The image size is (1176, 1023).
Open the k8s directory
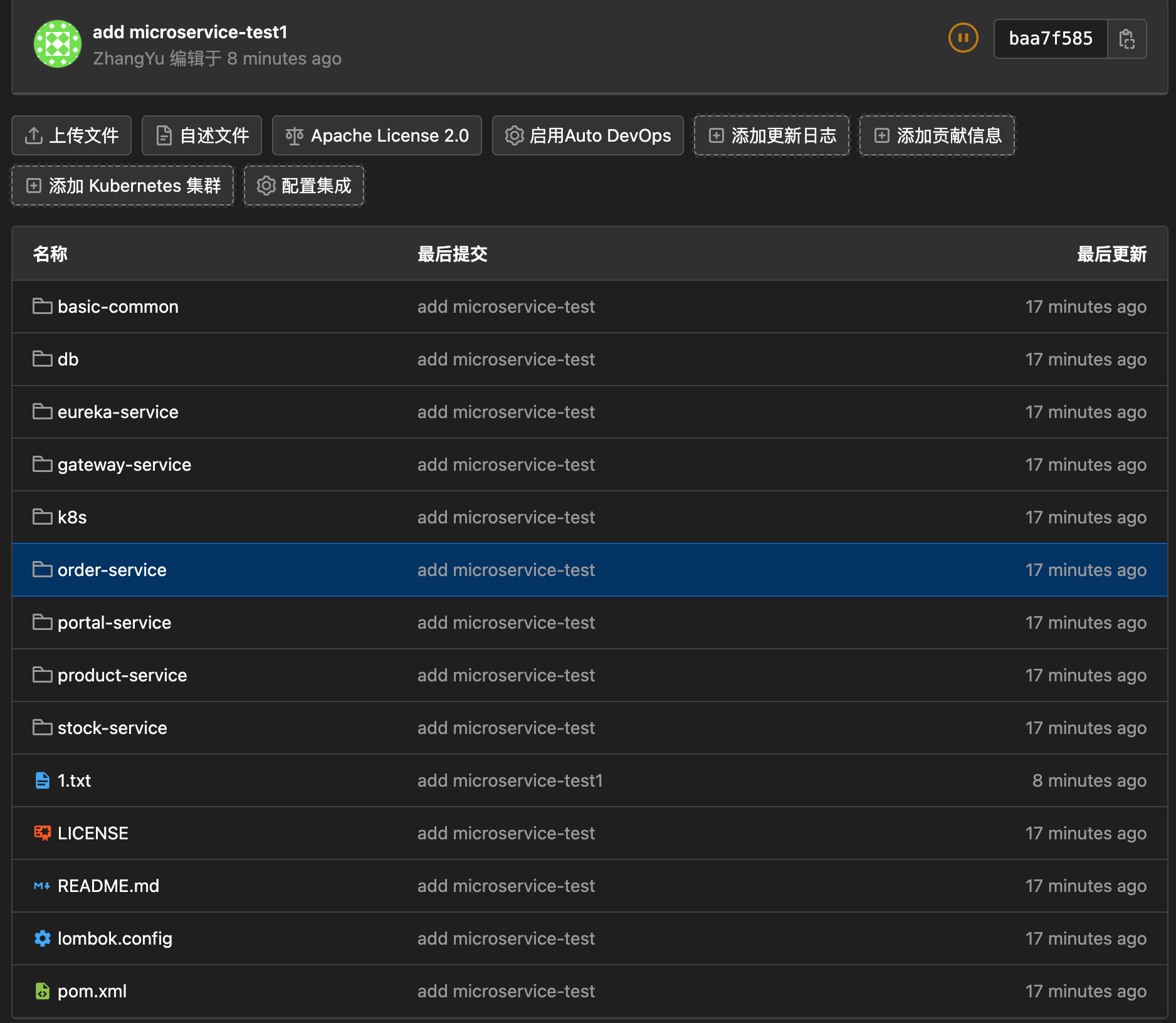click(72, 517)
